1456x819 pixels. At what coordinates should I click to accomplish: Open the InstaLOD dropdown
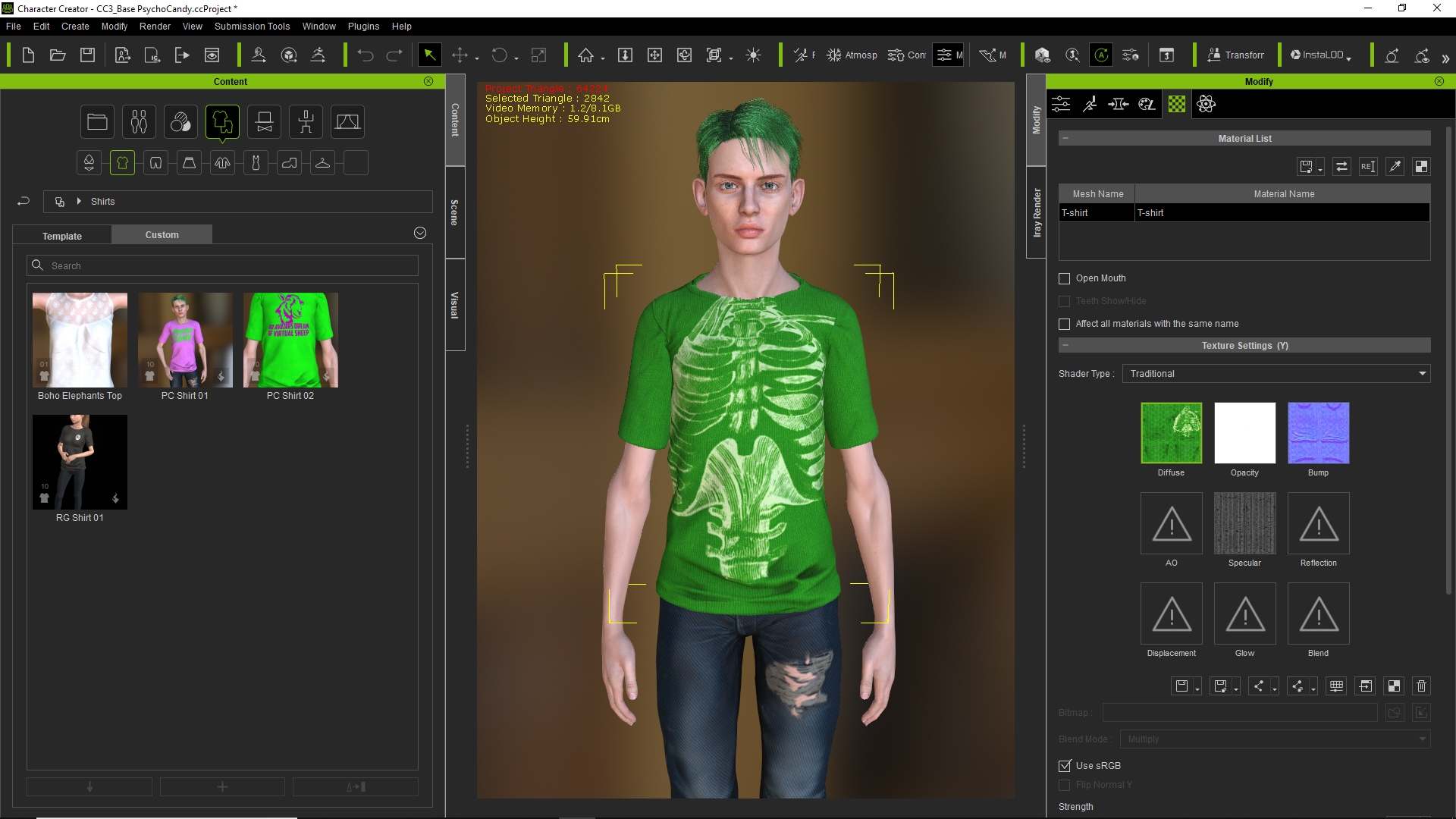coord(1320,55)
